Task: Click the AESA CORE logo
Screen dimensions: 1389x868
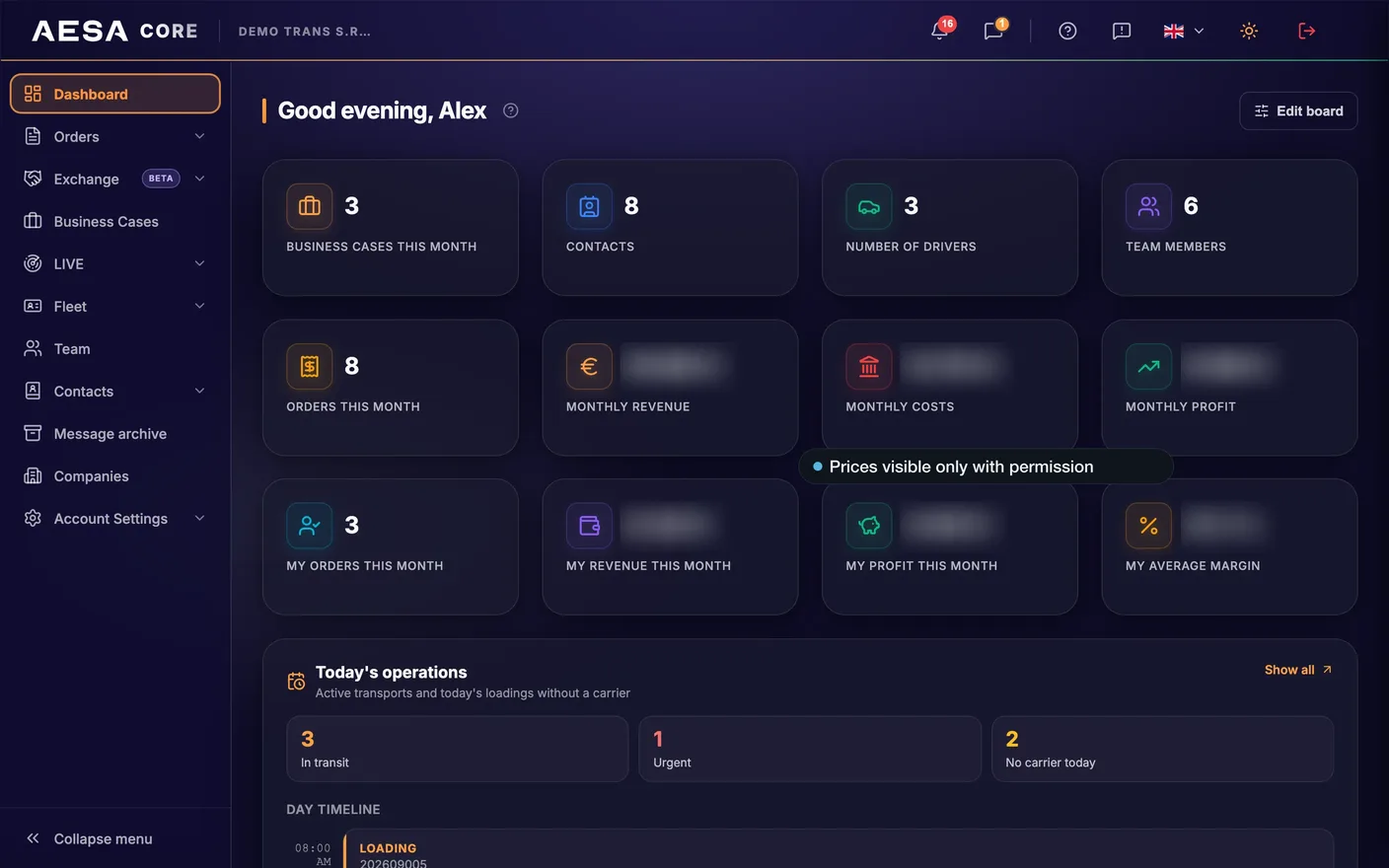Action: coord(114,31)
